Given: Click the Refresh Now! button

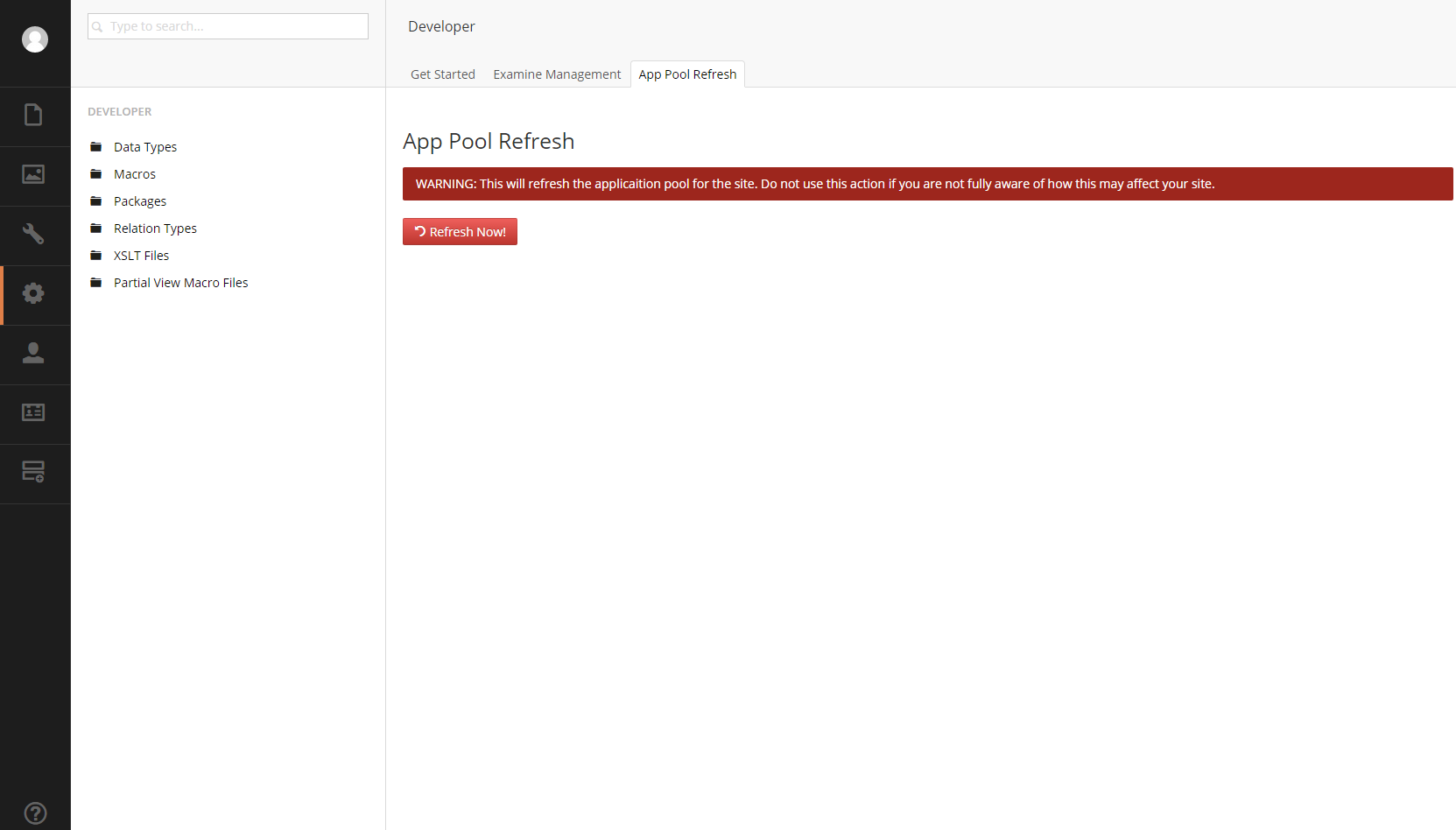Looking at the screenshot, I should click(x=460, y=231).
